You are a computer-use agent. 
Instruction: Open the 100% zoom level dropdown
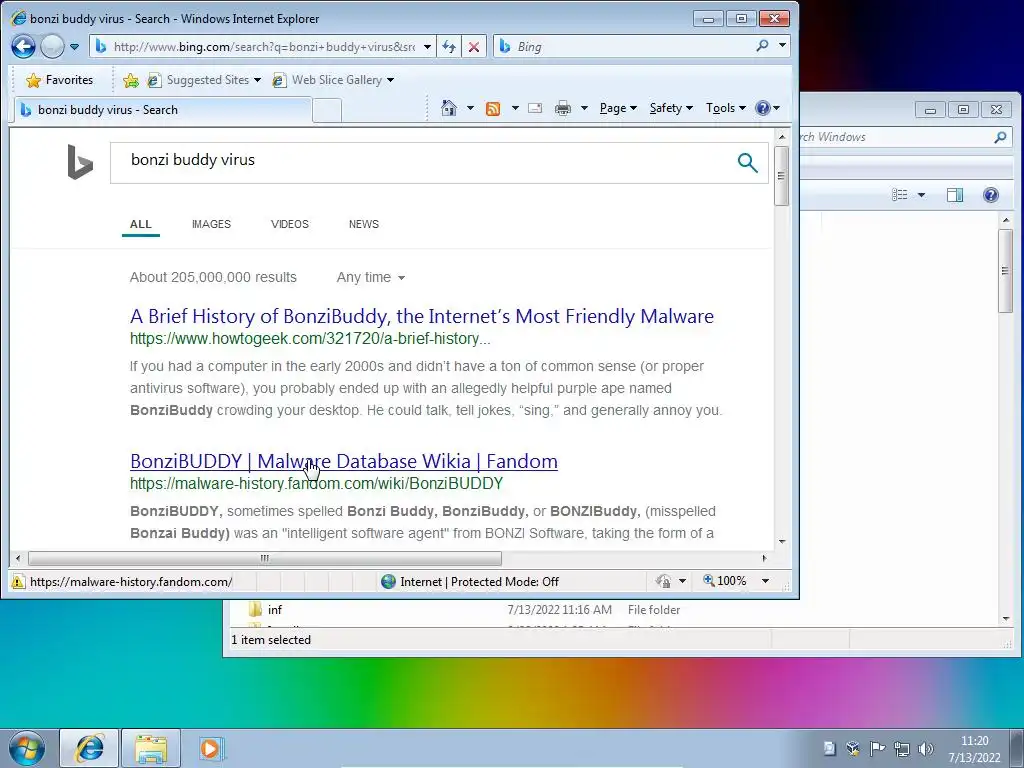click(765, 581)
